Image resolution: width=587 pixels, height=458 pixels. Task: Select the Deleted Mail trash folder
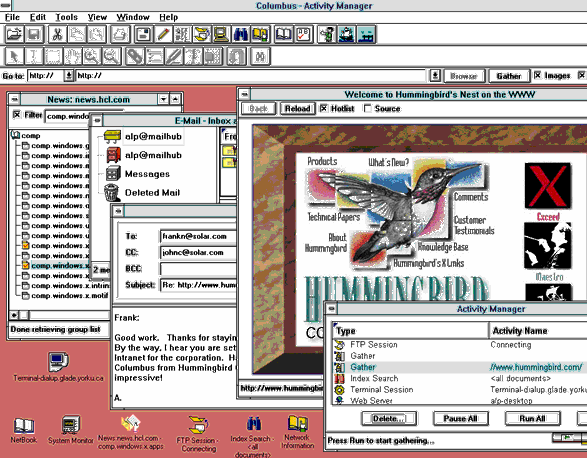click(x=142, y=192)
